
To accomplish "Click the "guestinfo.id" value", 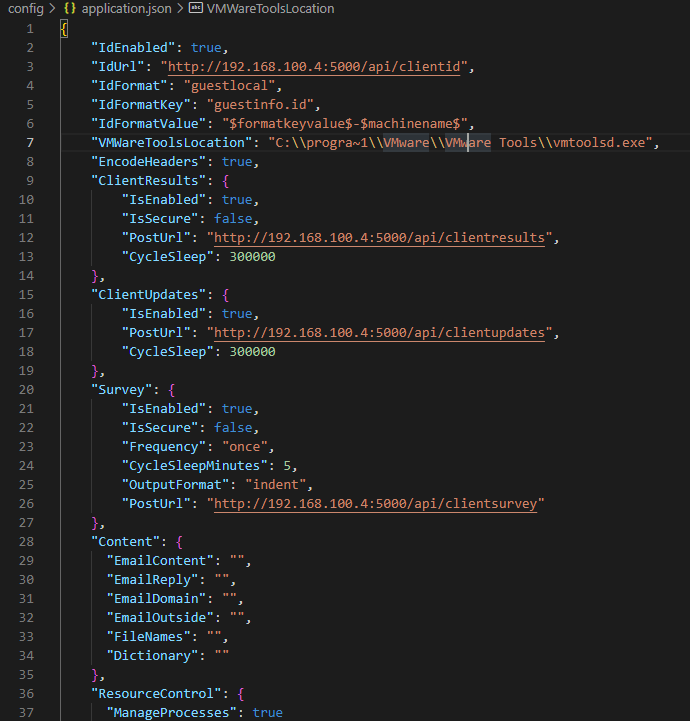I will (260, 105).
